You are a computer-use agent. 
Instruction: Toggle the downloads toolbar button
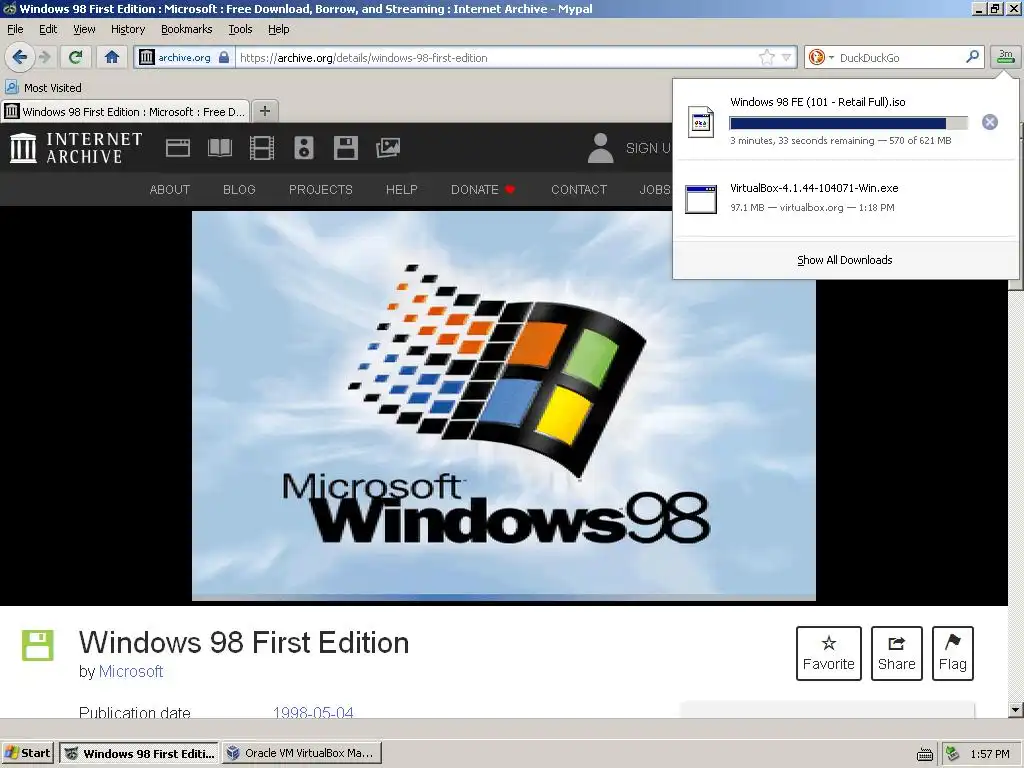(x=1005, y=57)
